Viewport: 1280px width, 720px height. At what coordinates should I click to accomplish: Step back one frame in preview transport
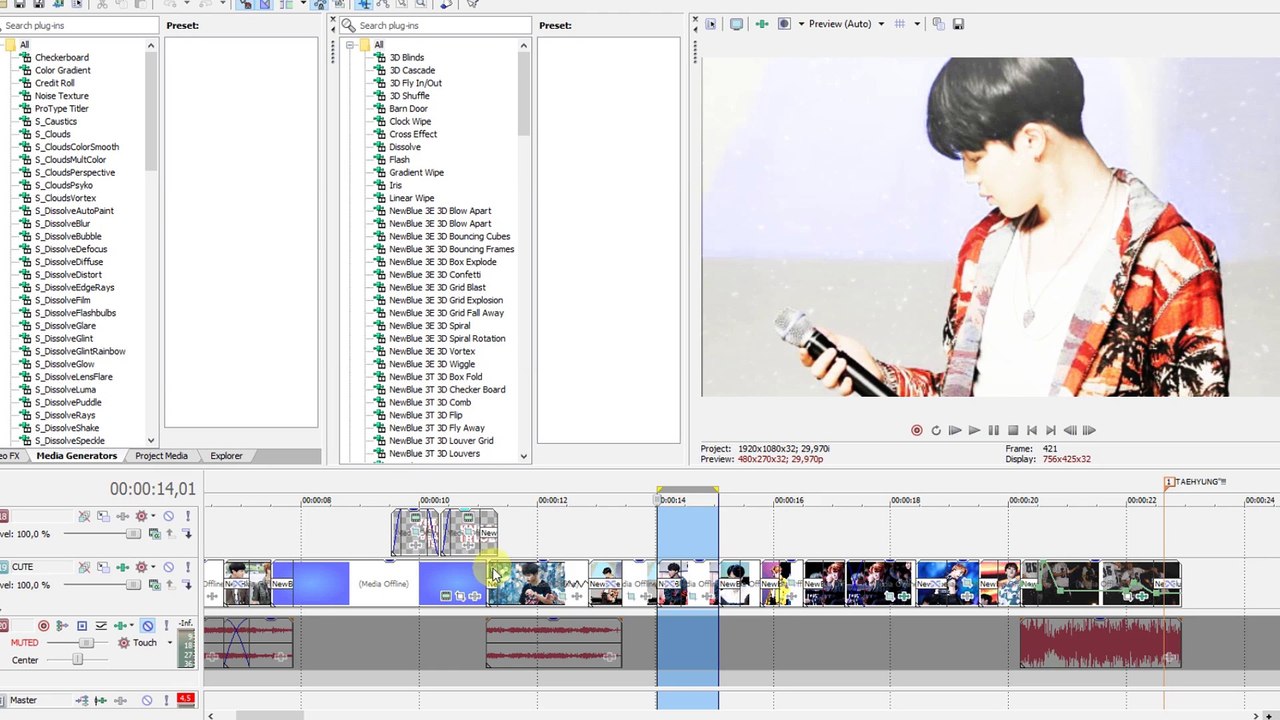click(x=1070, y=430)
